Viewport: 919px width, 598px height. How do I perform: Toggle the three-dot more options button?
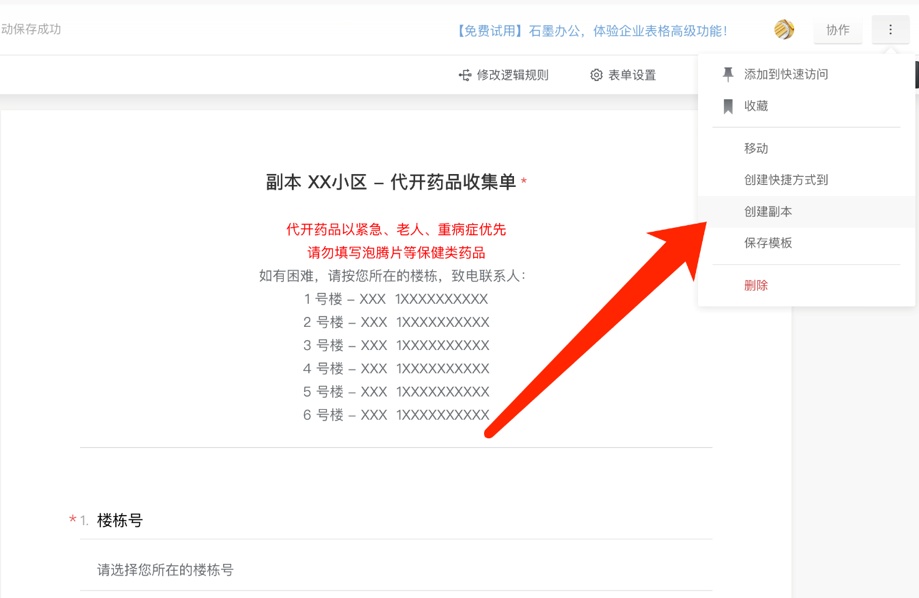click(890, 30)
